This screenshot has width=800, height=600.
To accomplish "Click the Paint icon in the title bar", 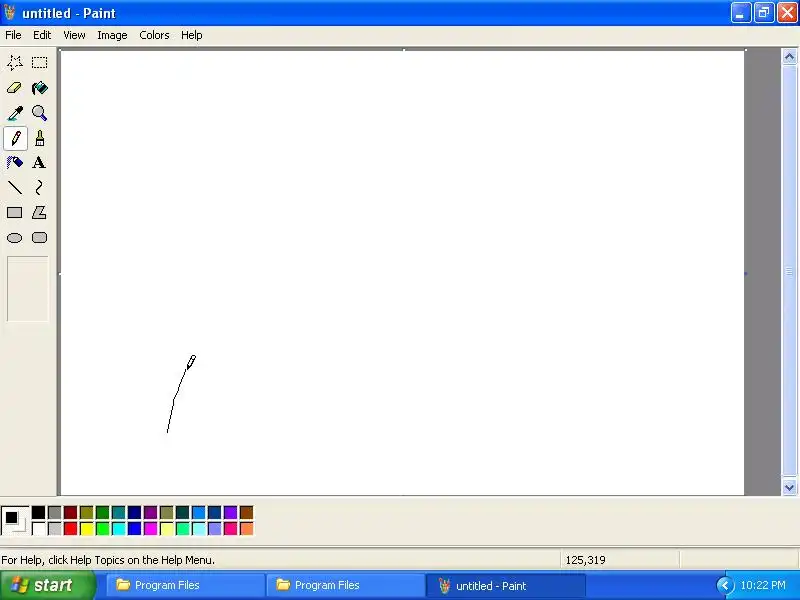I will pos(9,12).
